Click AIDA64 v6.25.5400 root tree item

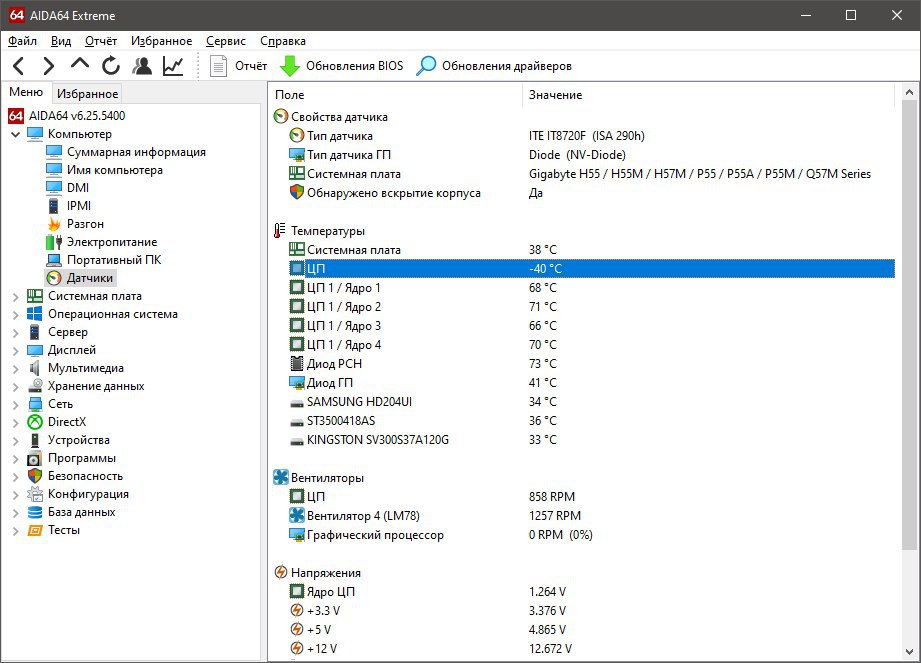coord(77,116)
